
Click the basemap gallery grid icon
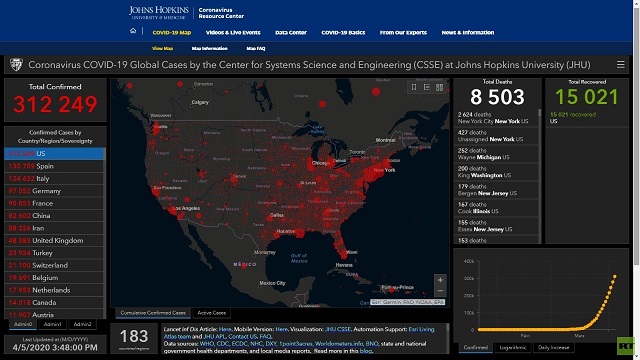point(439,87)
